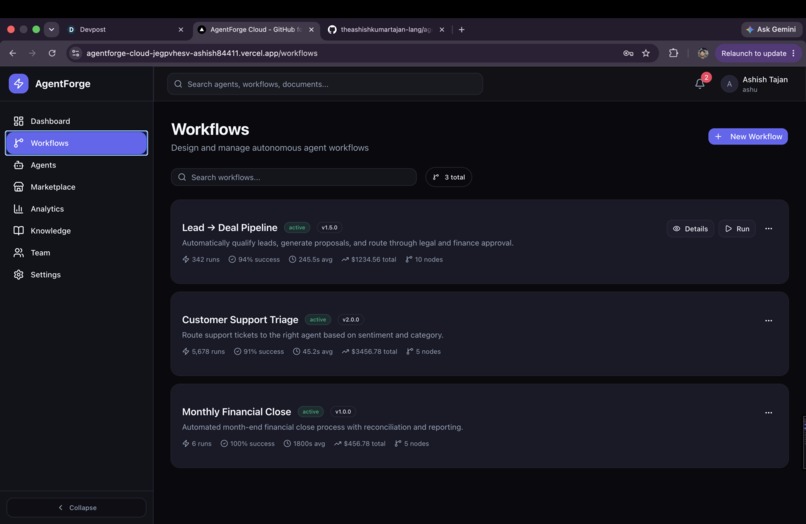The height and width of the screenshot is (524, 806).
Task: Open Knowledge in the sidebar
Action: 76,230
